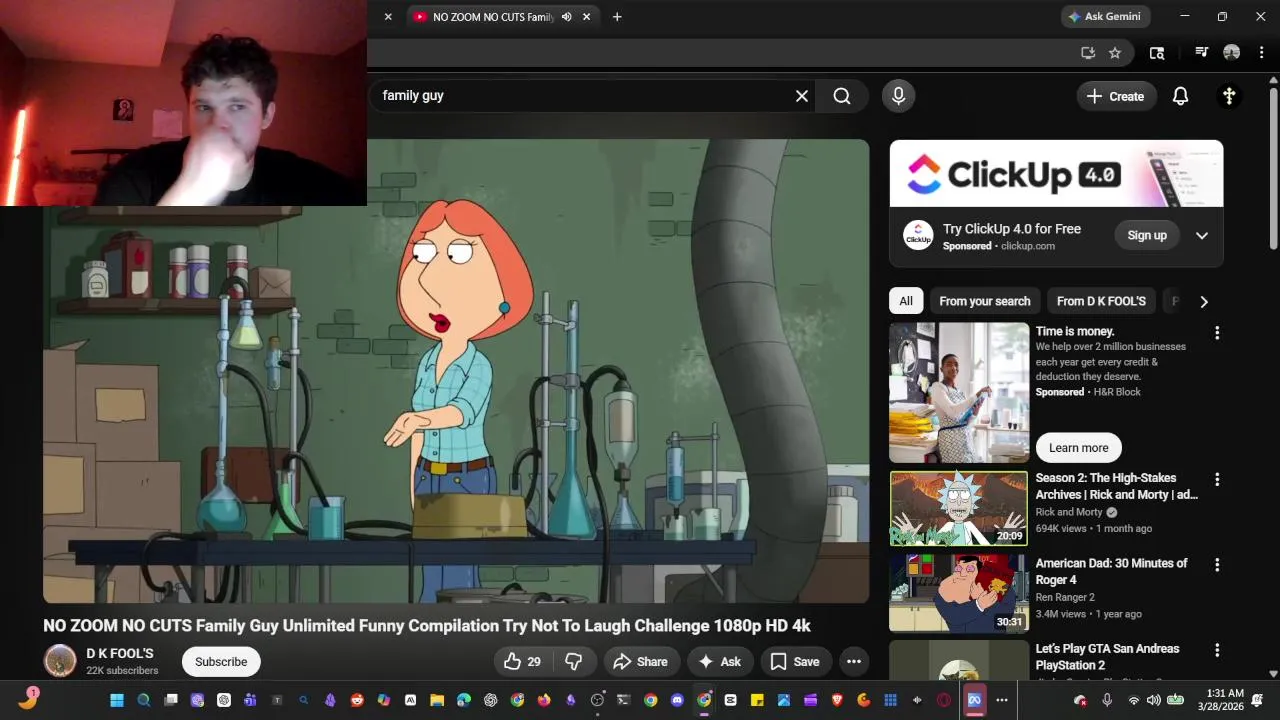Open Discord from the taskbar
Image resolution: width=1280 pixels, height=720 pixels.
click(x=677, y=700)
